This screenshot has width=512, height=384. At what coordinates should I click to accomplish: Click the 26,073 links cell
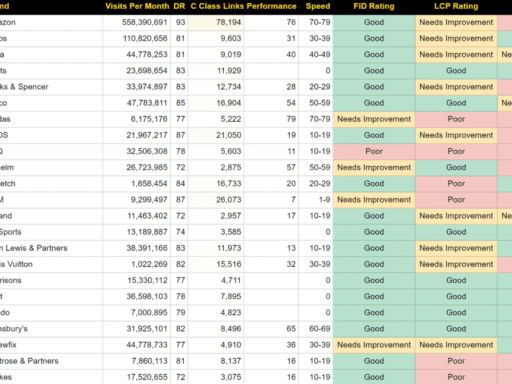[216, 200]
